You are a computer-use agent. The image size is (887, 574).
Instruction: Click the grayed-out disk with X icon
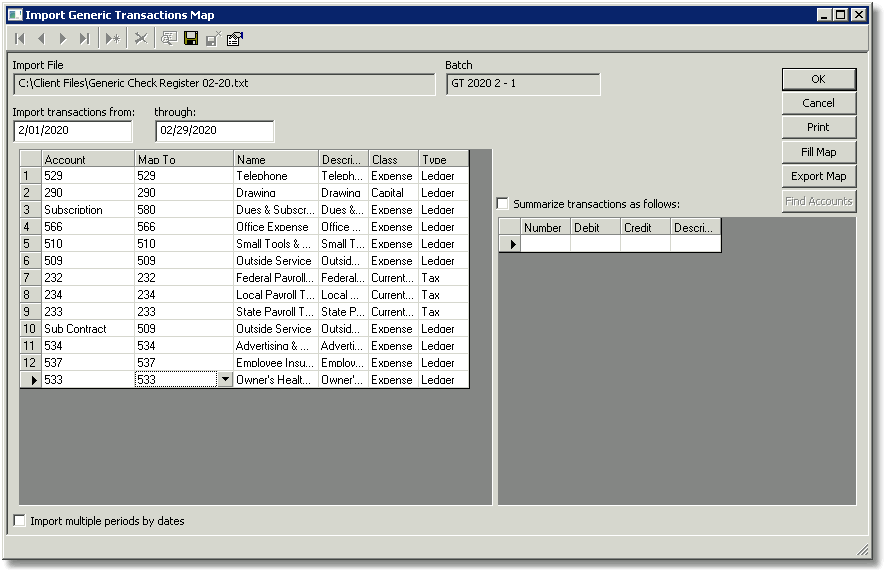click(x=213, y=39)
